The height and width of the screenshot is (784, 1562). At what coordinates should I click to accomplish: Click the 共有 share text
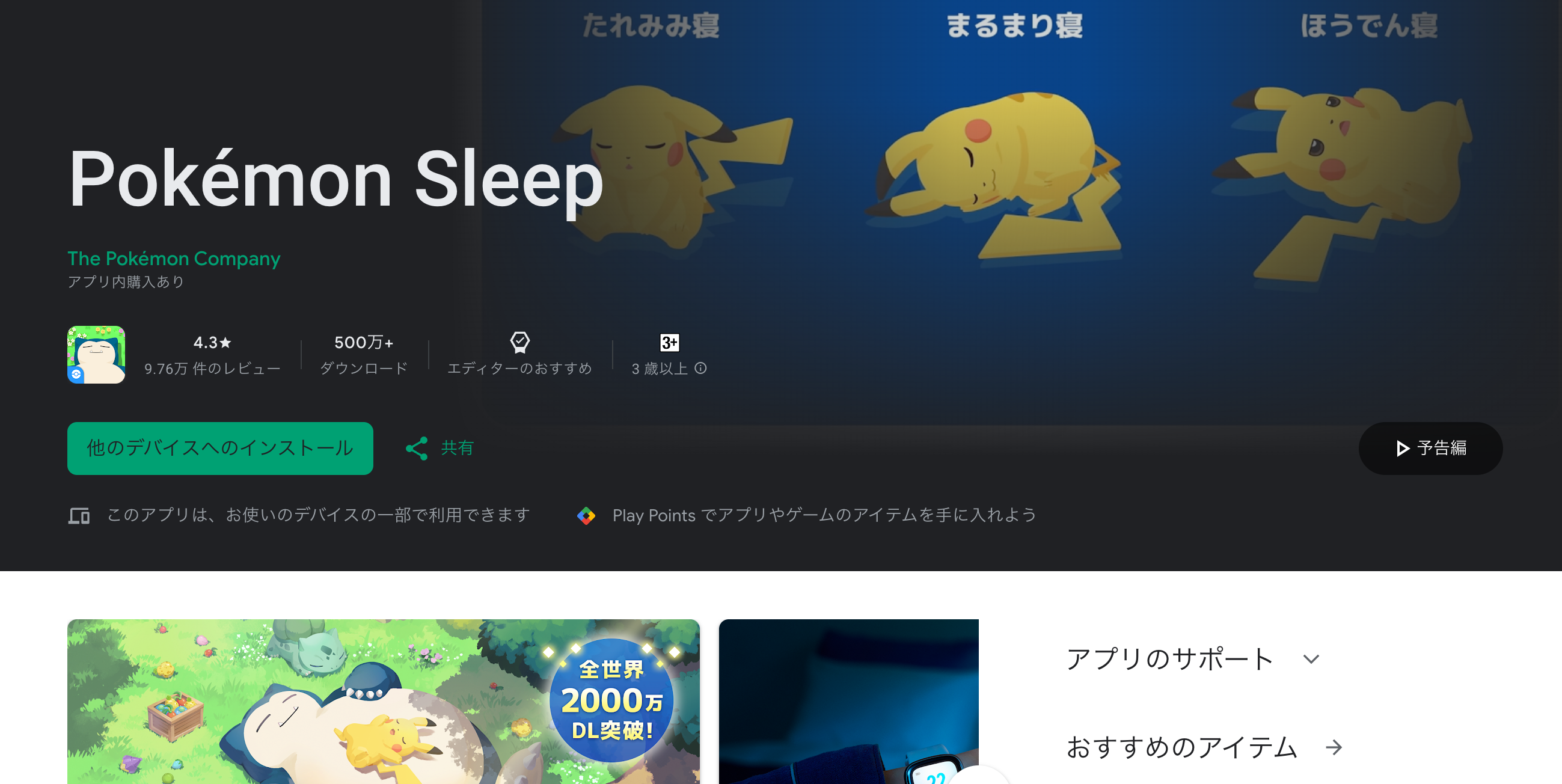click(457, 448)
